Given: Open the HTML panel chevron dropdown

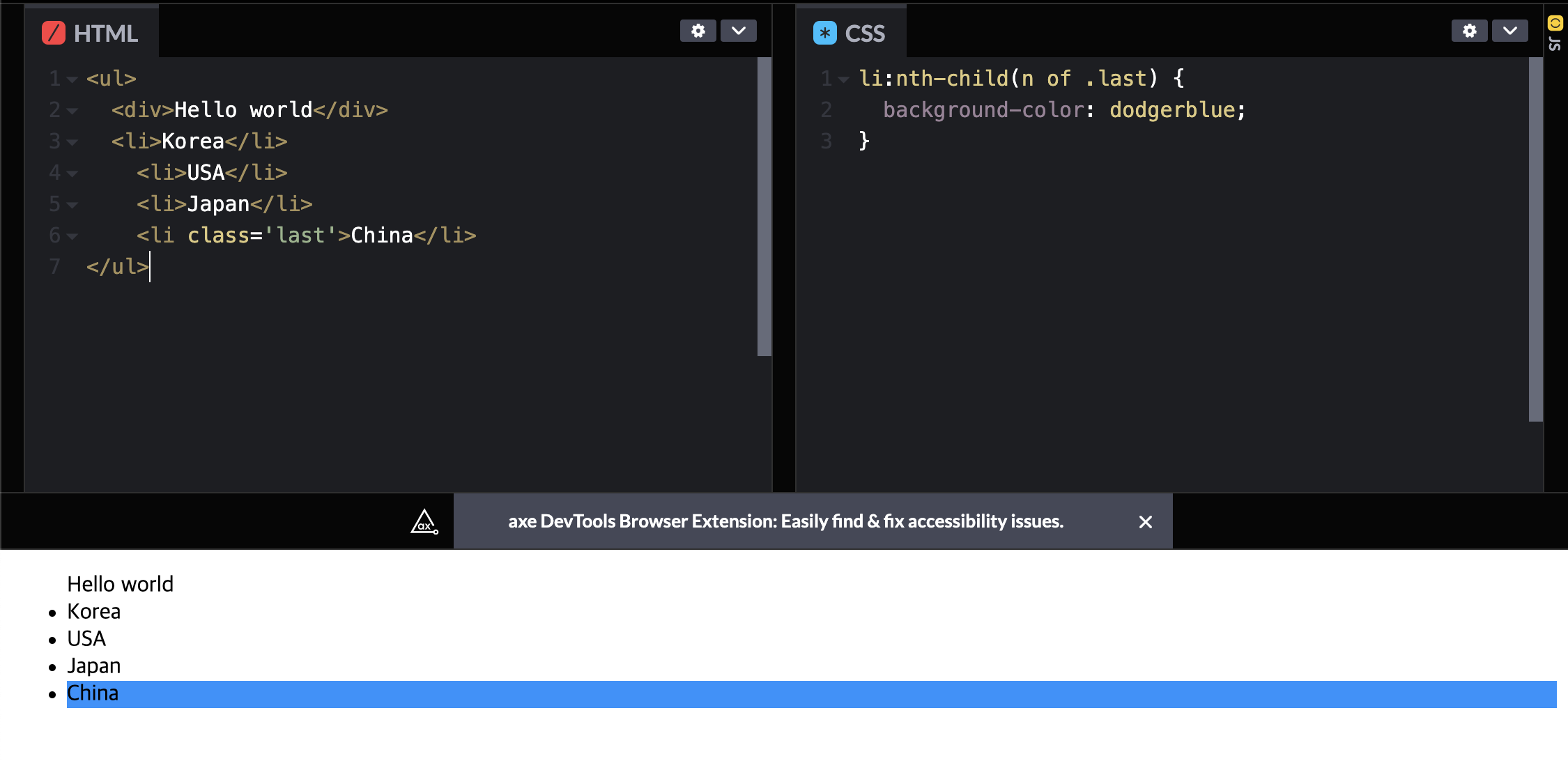Looking at the screenshot, I should tap(739, 31).
